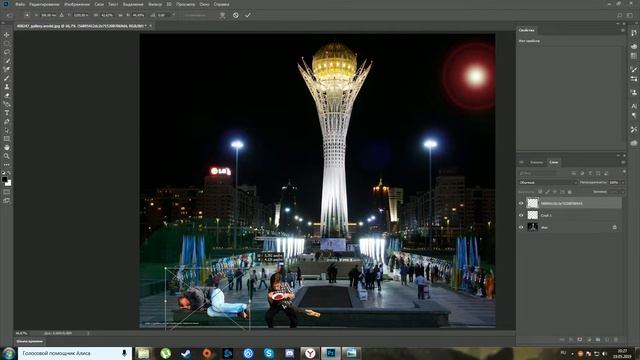The height and width of the screenshot is (360, 640).
Task: Open interpolation dropdown in options bar
Action: [x=196, y=15]
